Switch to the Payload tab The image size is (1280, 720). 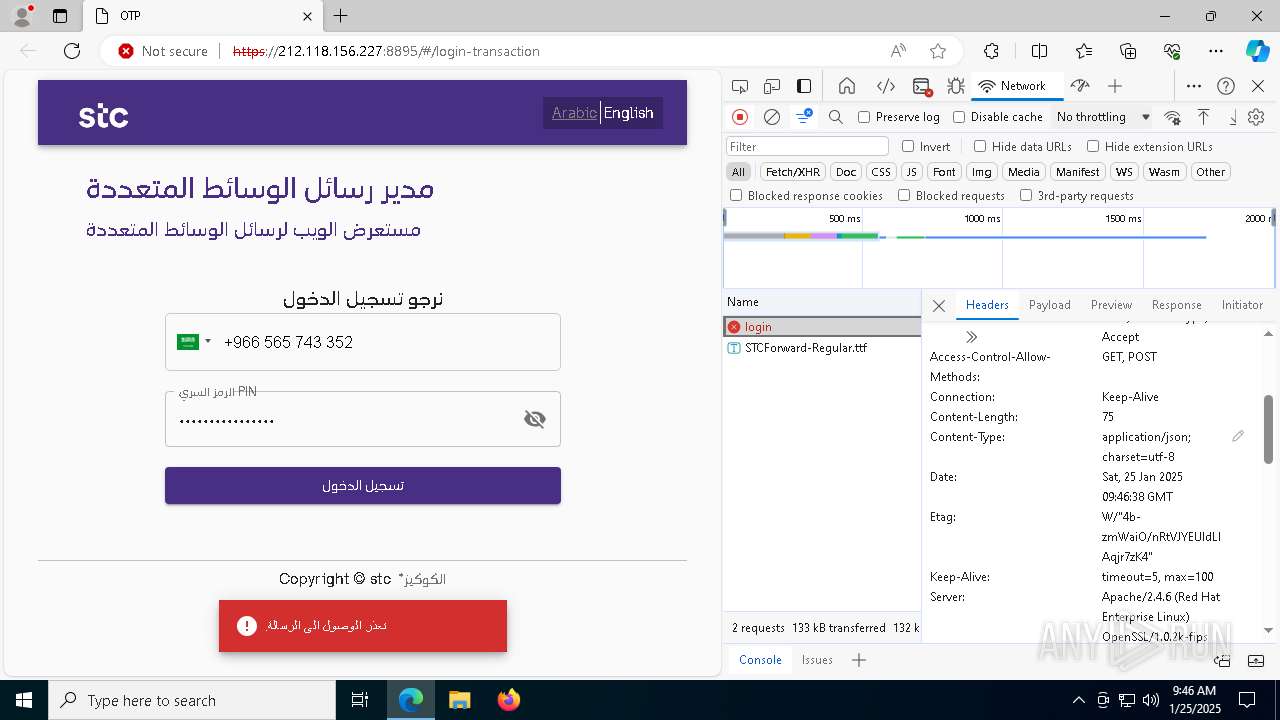(x=1050, y=305)
